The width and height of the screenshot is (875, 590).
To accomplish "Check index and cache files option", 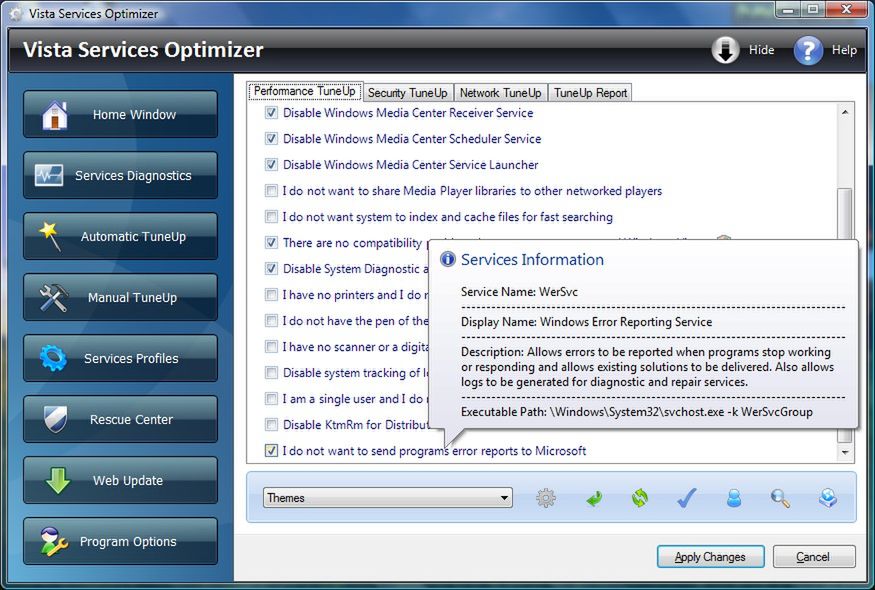I will (x=271, y=217).
